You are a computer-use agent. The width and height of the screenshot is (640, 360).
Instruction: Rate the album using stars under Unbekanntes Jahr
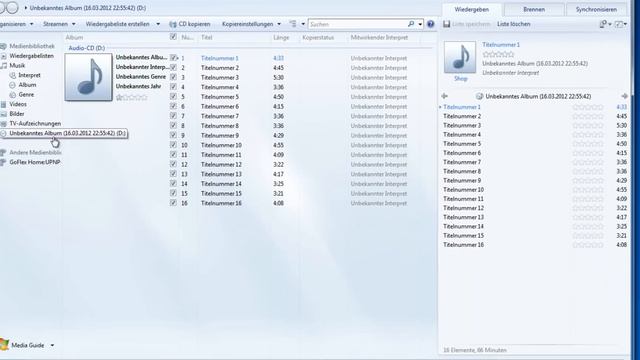point(131,97)
